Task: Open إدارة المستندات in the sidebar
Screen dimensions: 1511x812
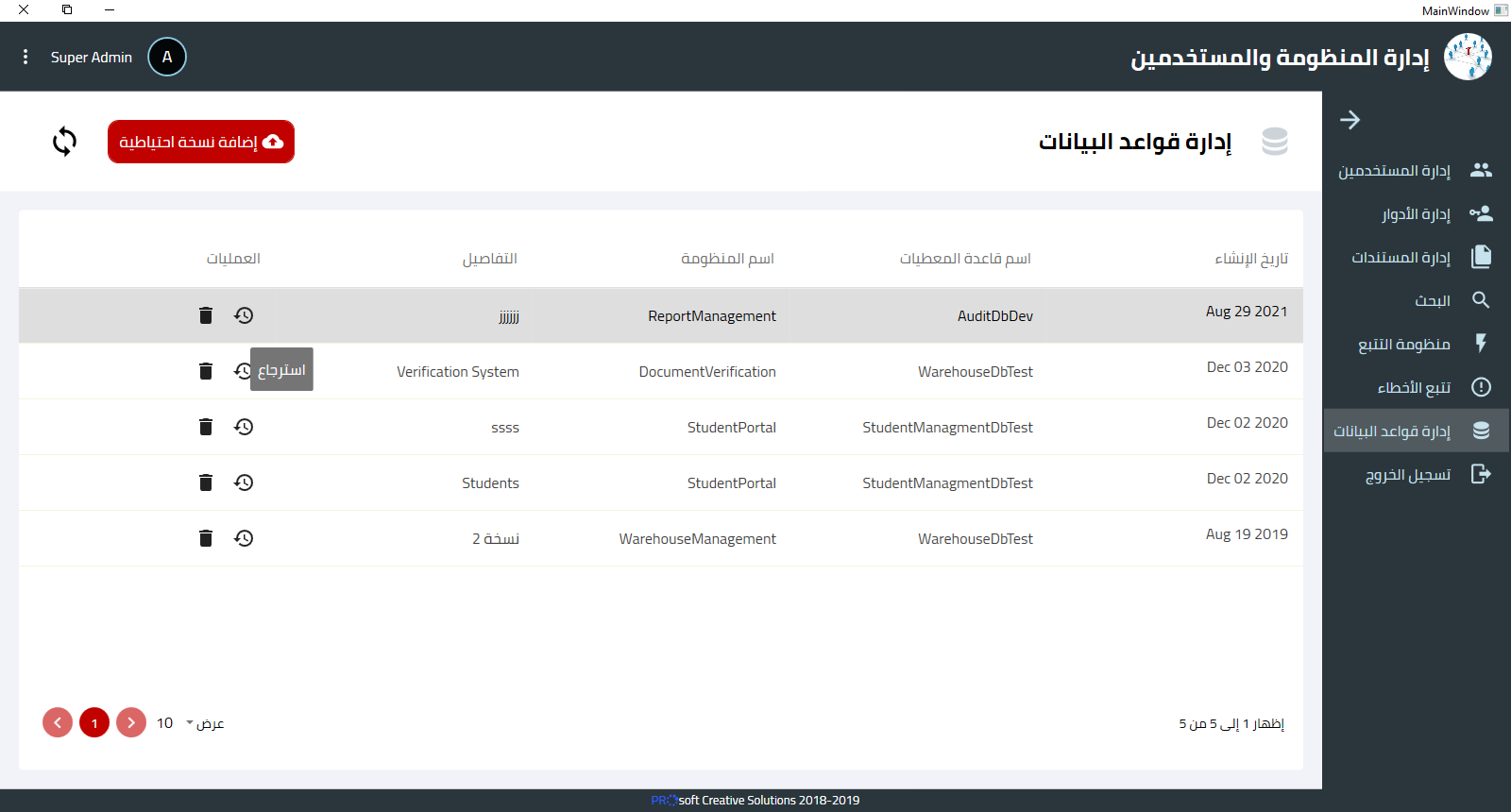Action: click(x=1416, y=257)
